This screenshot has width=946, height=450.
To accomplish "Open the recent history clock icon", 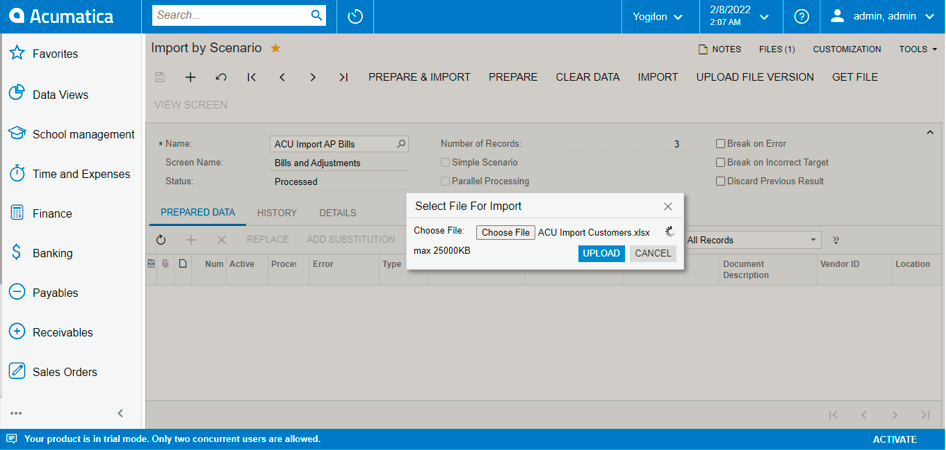I will (355, 16).
